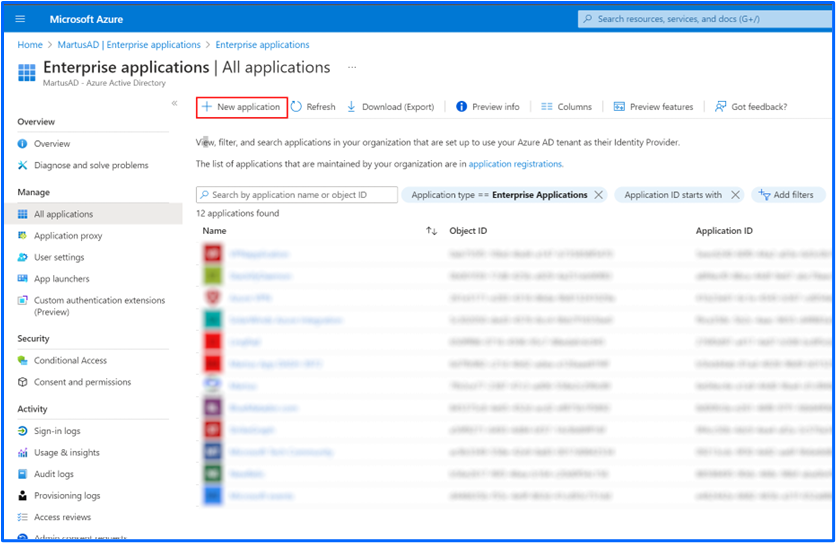Click the Application ID column header

click(x=724, y=231)
